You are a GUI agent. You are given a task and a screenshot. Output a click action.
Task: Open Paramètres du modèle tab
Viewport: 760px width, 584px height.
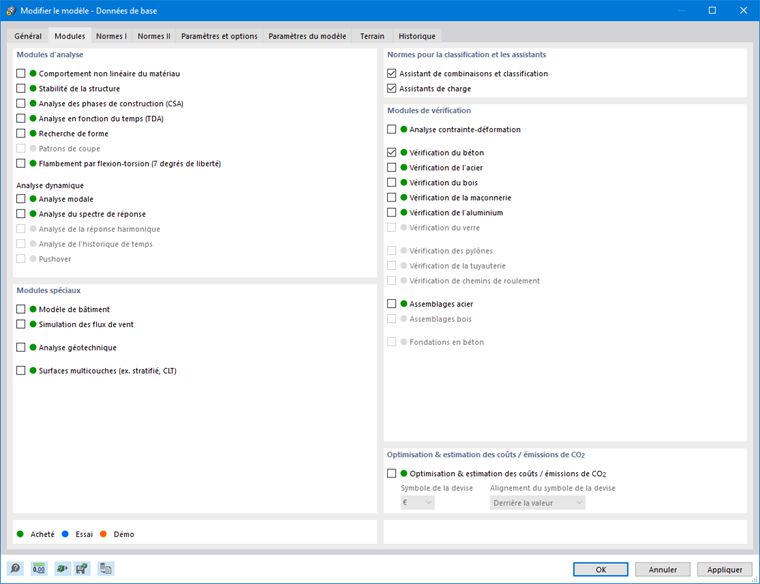click(x=307, y=36)
